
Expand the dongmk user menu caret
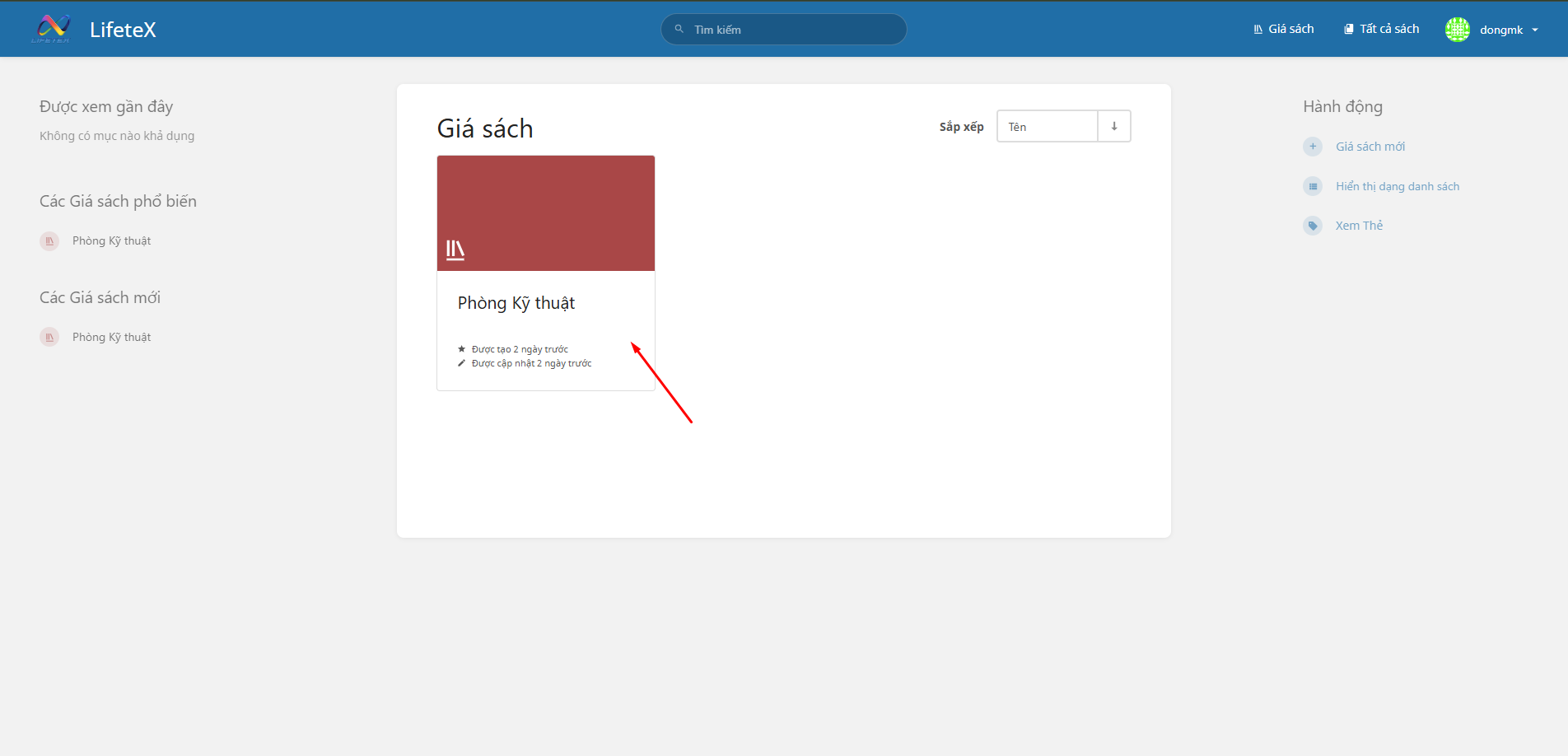point(1535,30)
